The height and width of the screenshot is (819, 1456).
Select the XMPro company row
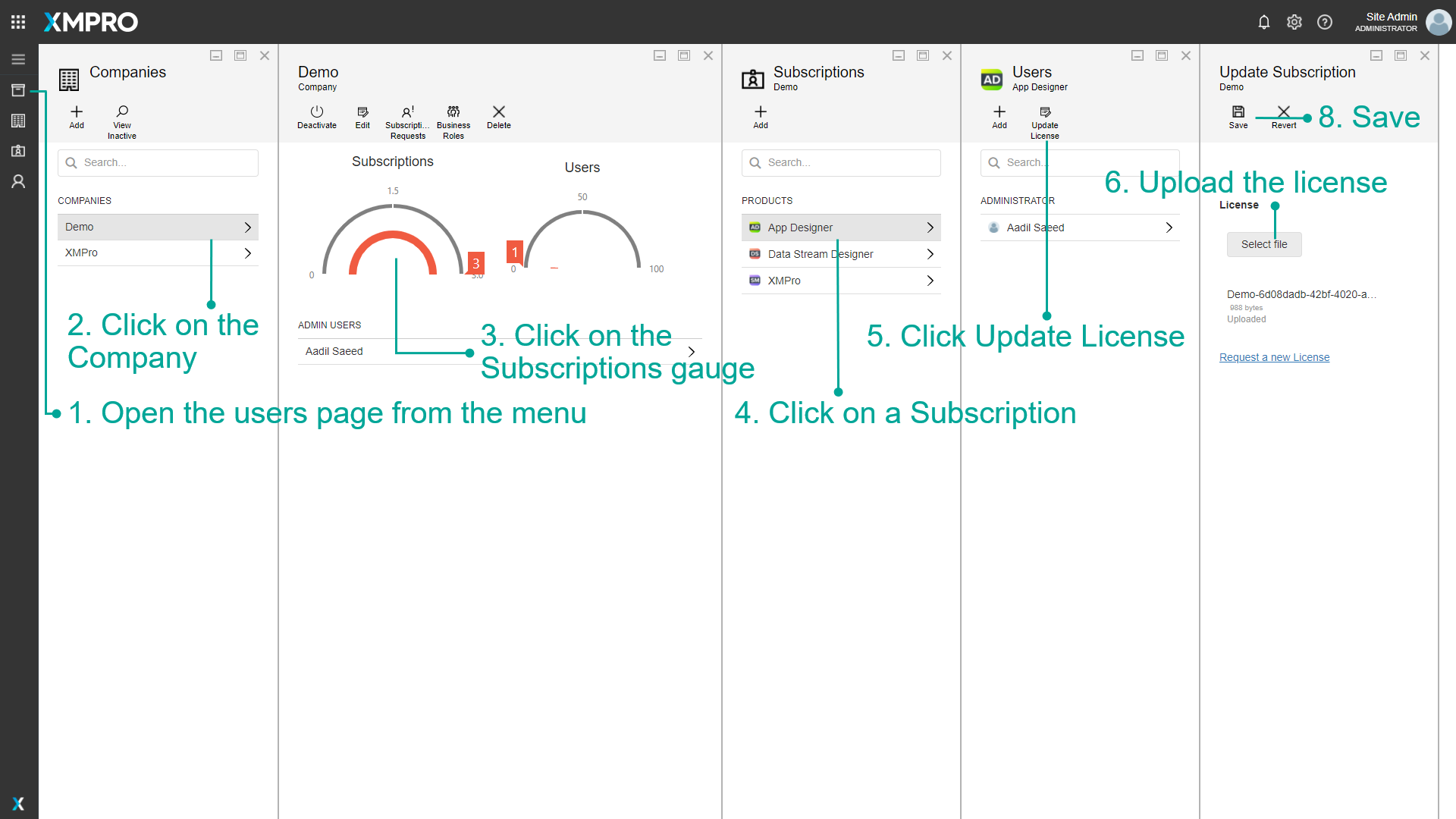158,253
